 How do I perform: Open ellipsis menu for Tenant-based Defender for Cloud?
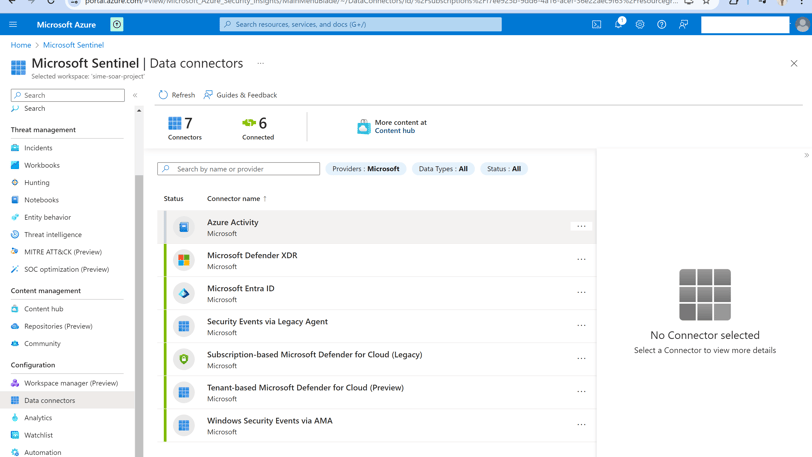pos(582,392)
